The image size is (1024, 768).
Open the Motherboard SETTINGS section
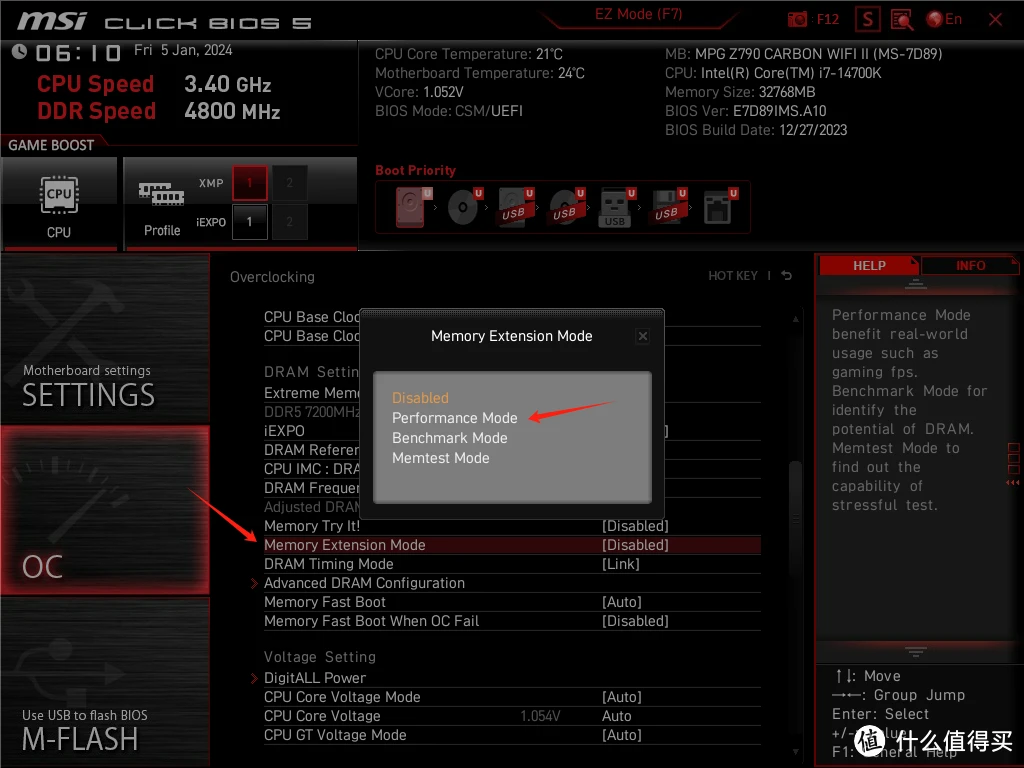click(x=105, y=338)
